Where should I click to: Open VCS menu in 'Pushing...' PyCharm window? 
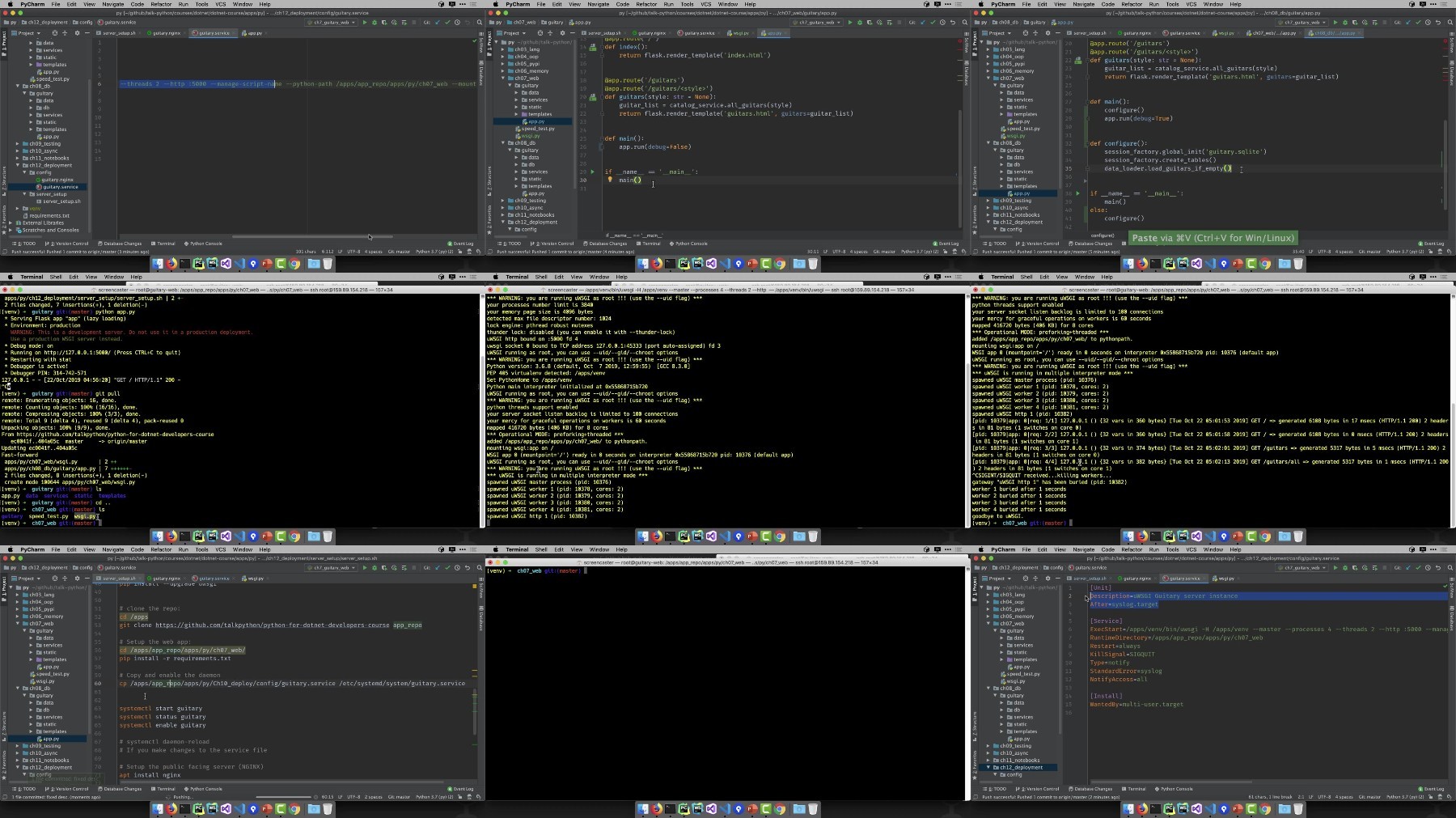click(x=220, y=549)
